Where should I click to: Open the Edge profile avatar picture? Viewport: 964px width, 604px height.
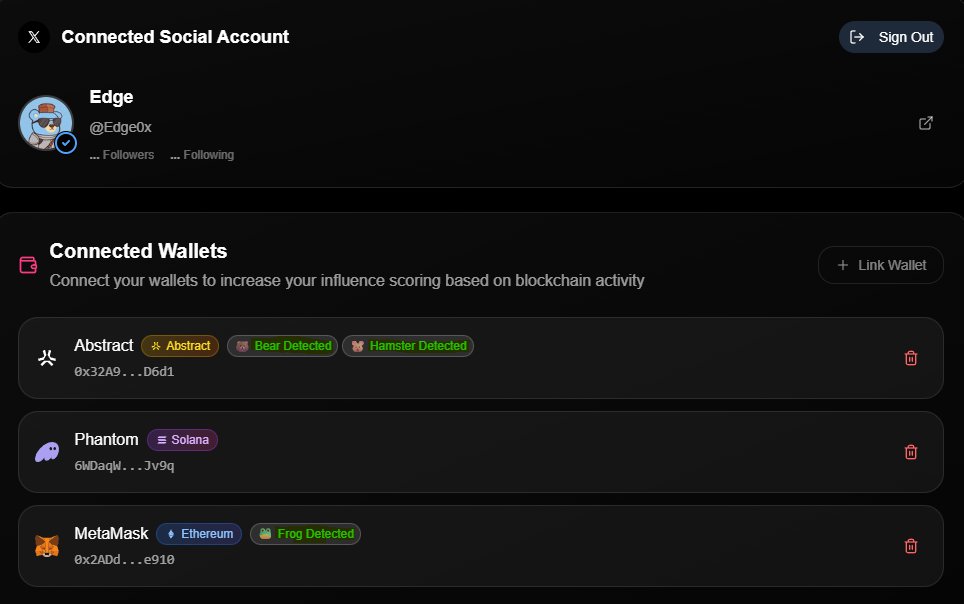pos(45,123)
